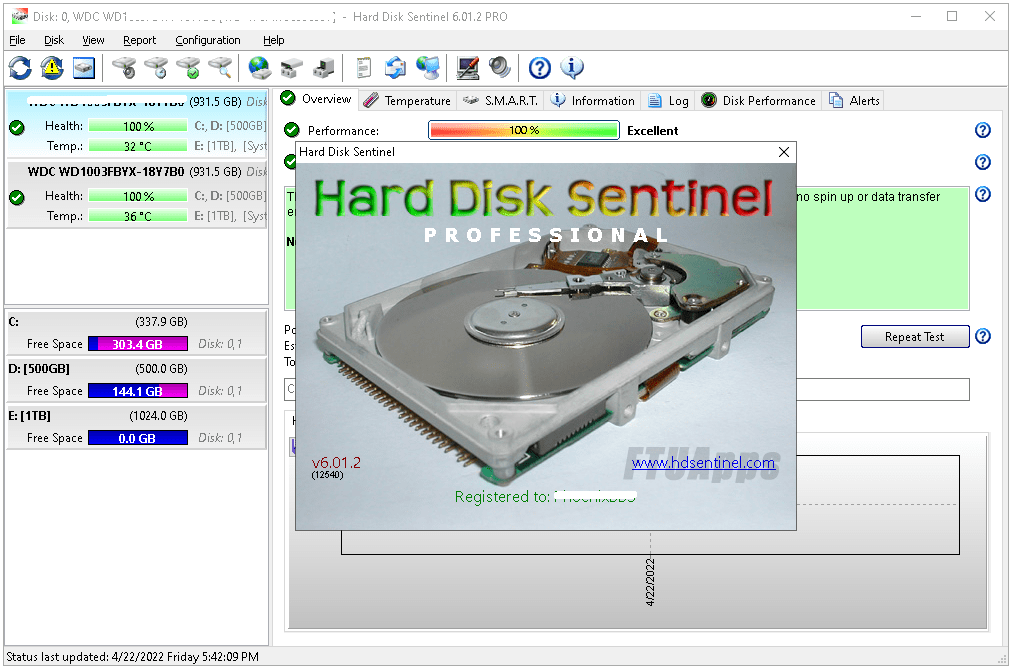Switch to the Temperature tab
The width and height of the screenshot is (1012, 668).
407,101
